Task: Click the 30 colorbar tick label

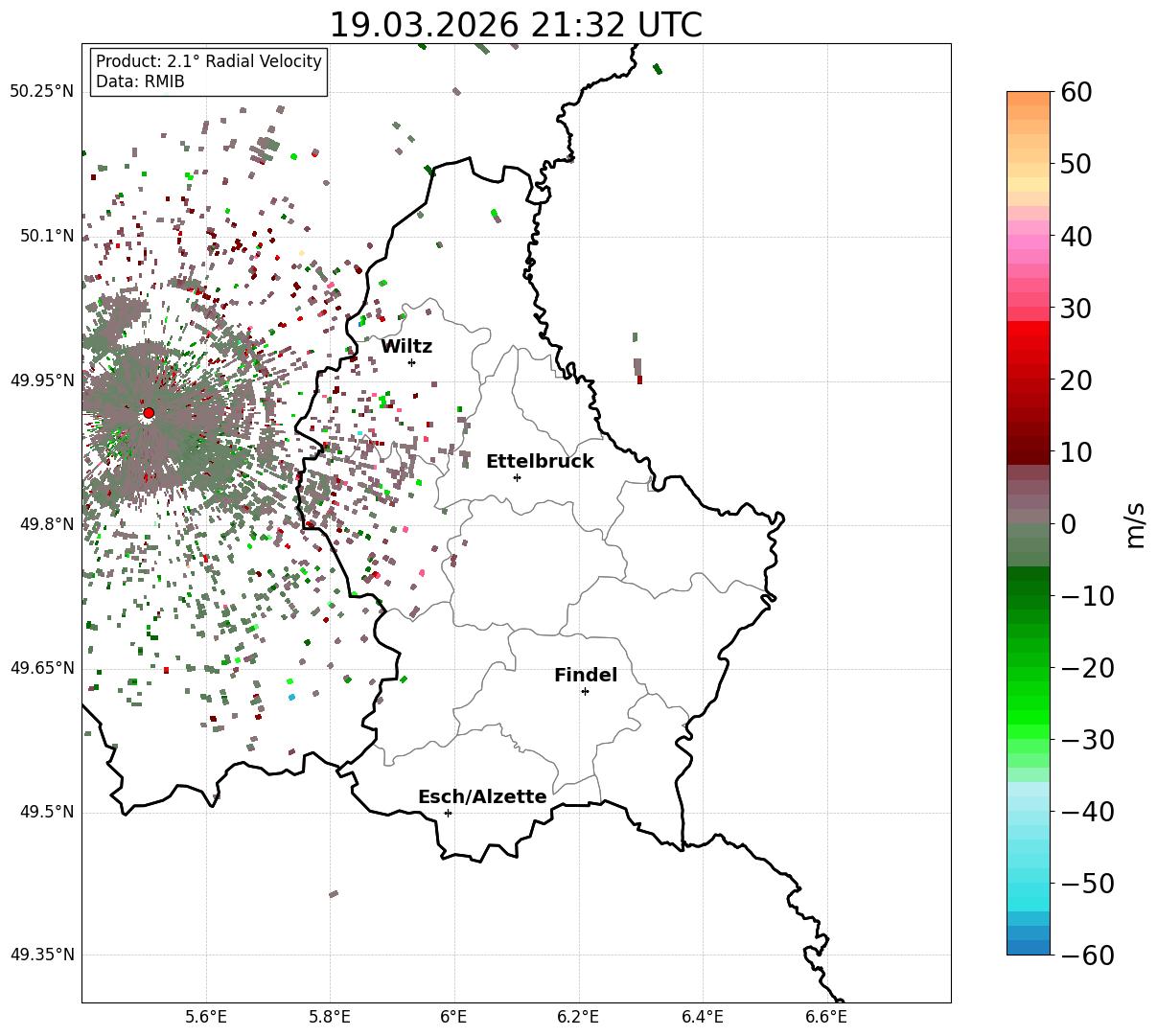Action: pyautogui.click(x=1075, y=309)
